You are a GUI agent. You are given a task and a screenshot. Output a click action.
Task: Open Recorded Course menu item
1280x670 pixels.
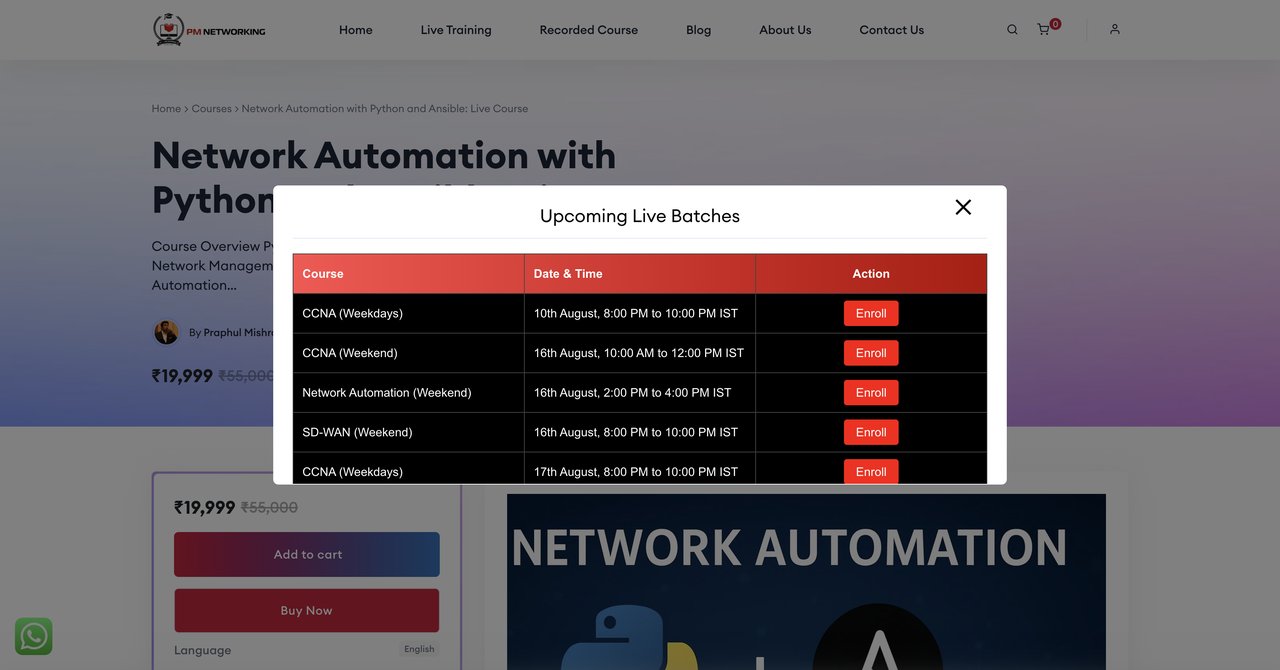click(x=589, y=30)
